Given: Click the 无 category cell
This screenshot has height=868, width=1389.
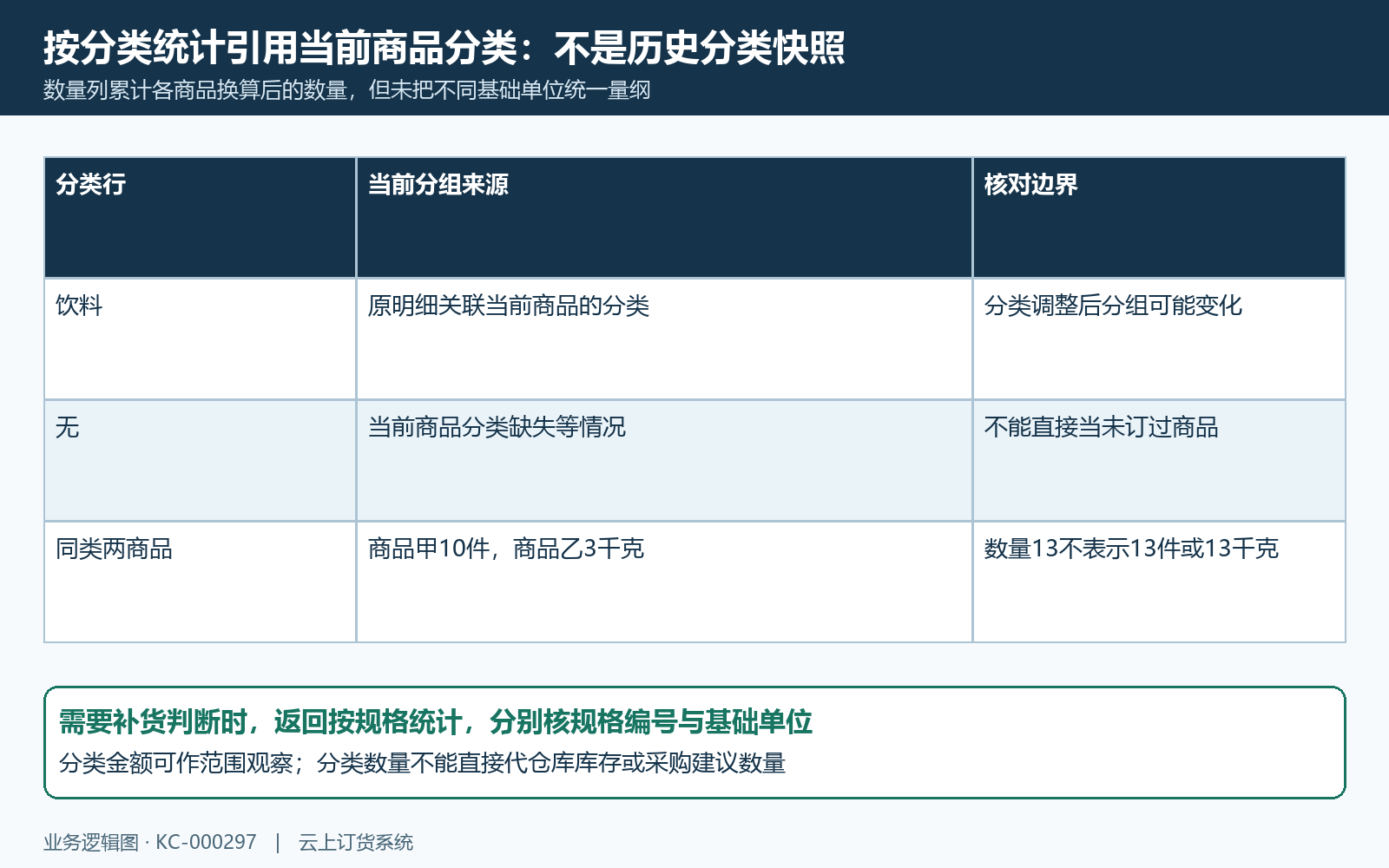Looking at the screenshot, I should point(201,461).
